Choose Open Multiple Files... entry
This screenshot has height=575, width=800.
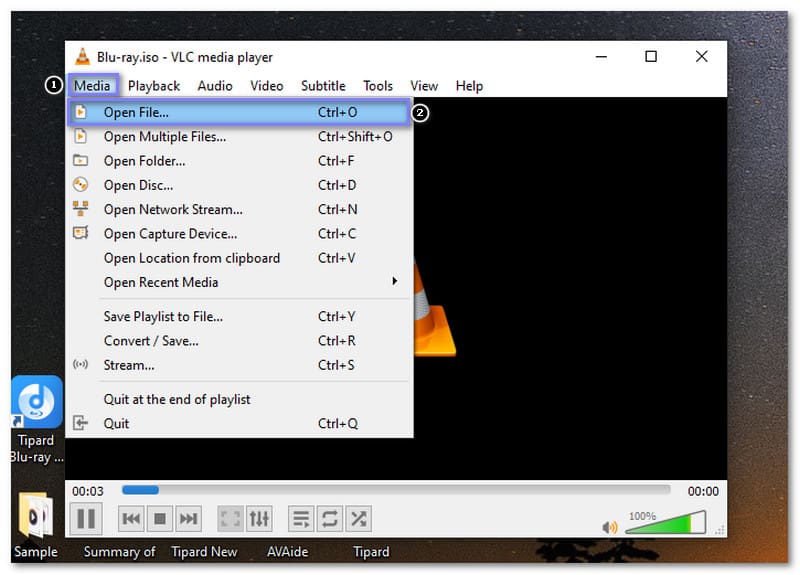coord(239,137)
